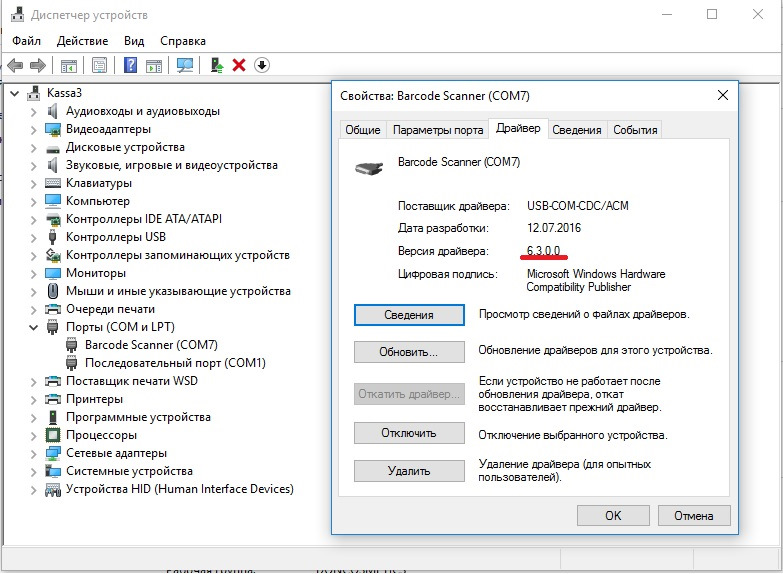This screenshot has height=574, width=783.
Task: Click the down-arrow disable device icon
Action: tap(262, 65)
